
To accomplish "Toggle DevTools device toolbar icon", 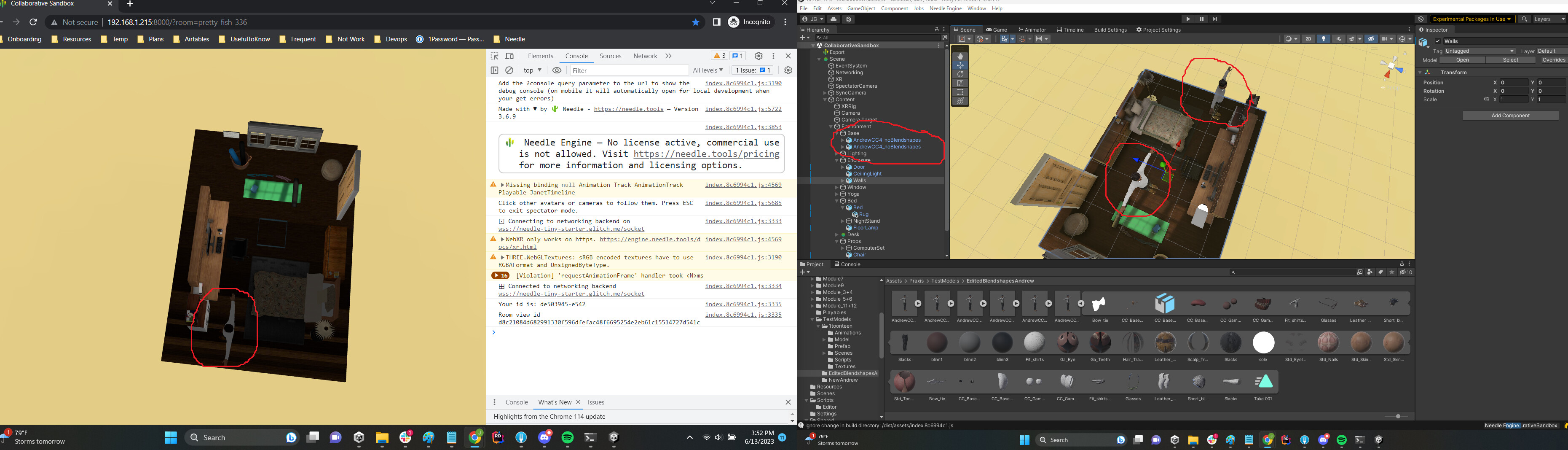I will [509, 56].
